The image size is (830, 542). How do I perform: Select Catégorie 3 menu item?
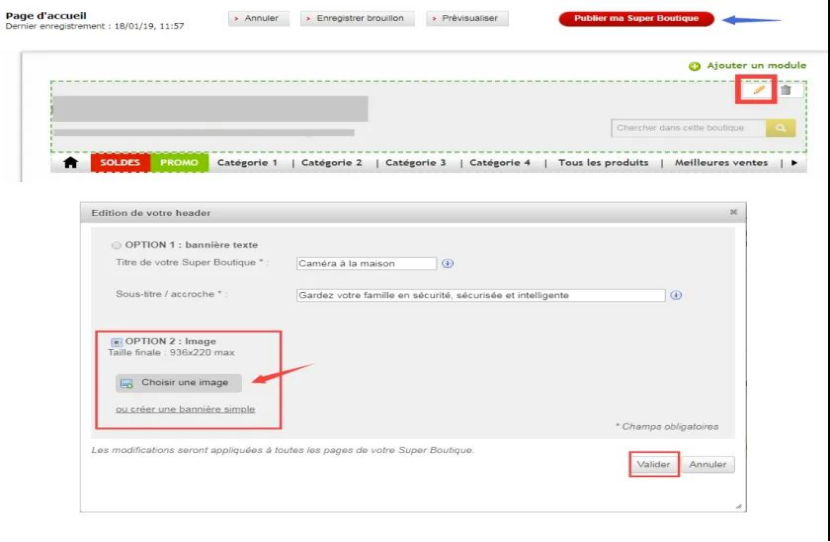416,162
